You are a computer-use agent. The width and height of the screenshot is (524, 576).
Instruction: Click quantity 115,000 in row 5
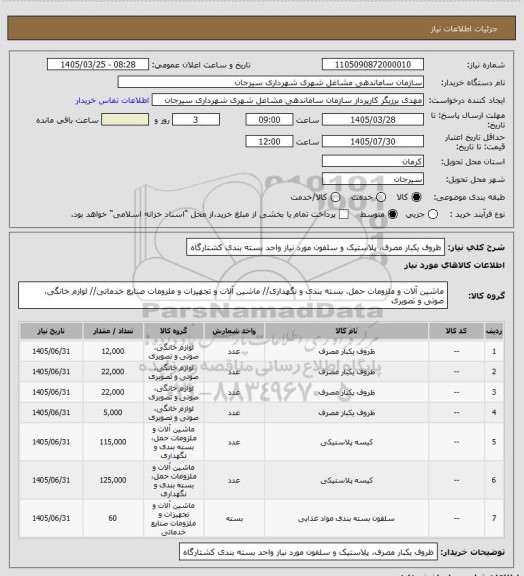coord(113,442)
